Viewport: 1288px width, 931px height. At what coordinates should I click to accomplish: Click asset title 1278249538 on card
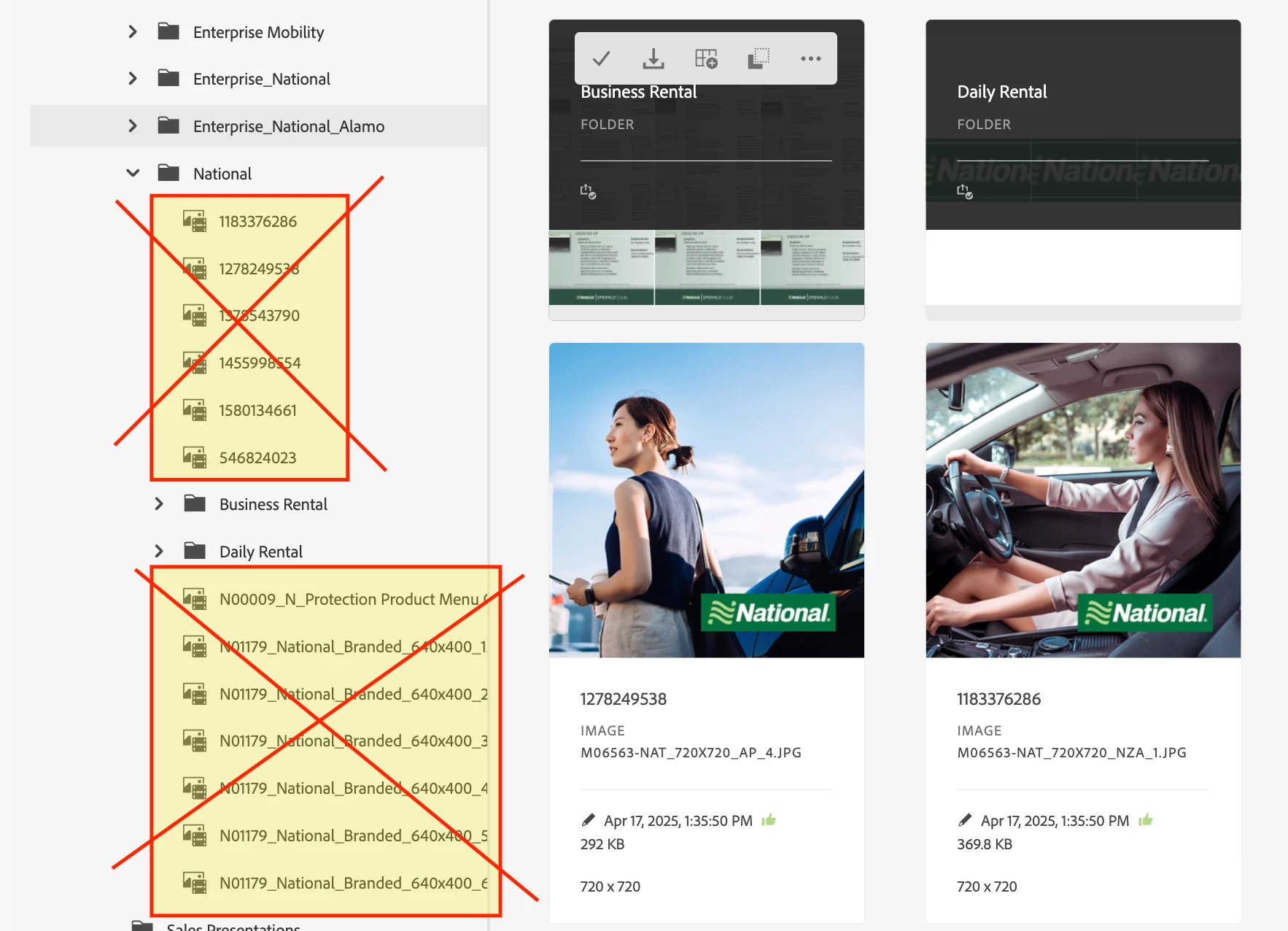(624, 699)
